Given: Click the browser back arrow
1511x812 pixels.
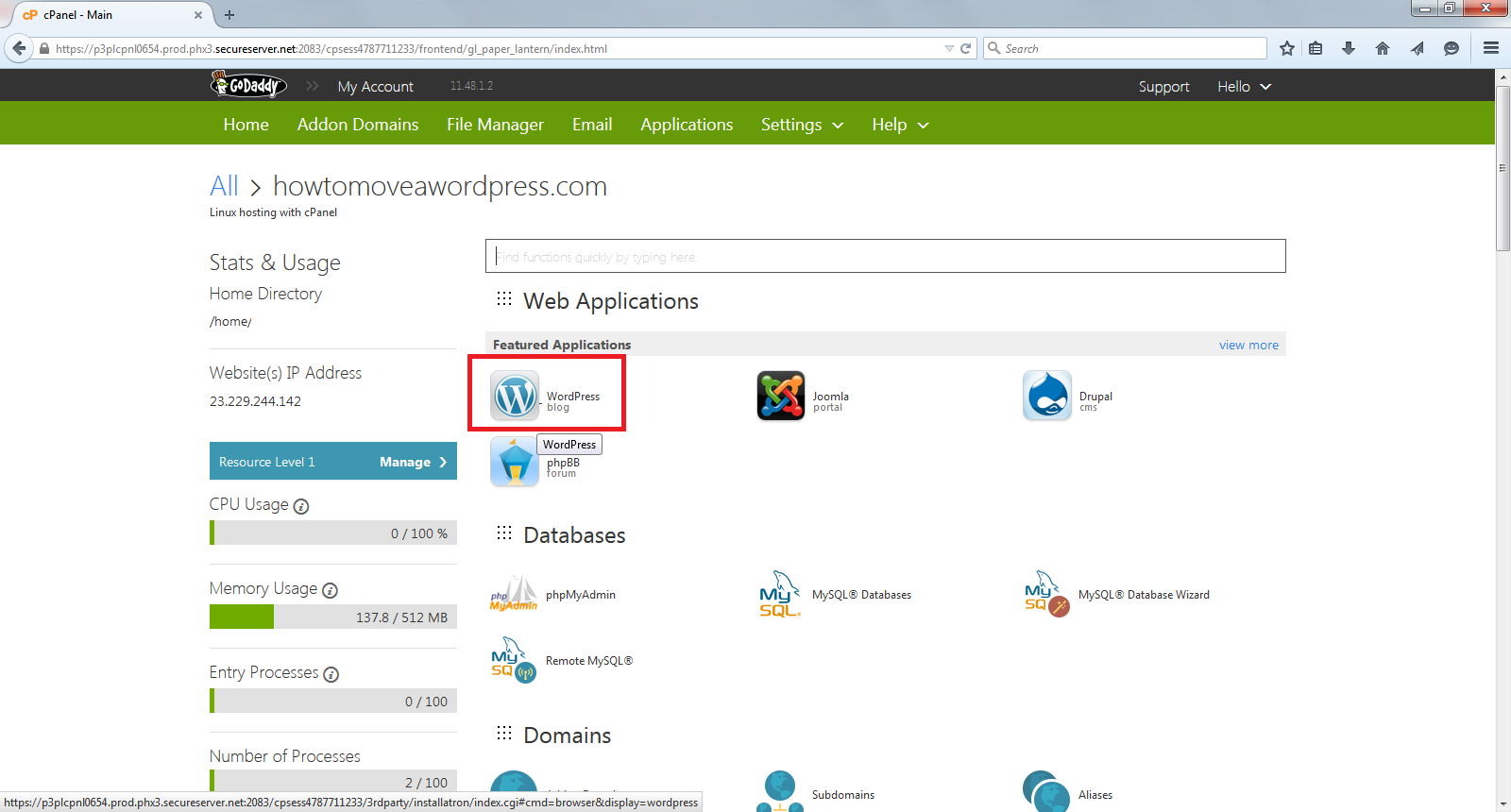Looking at the screenshot, I should (19, 48).
